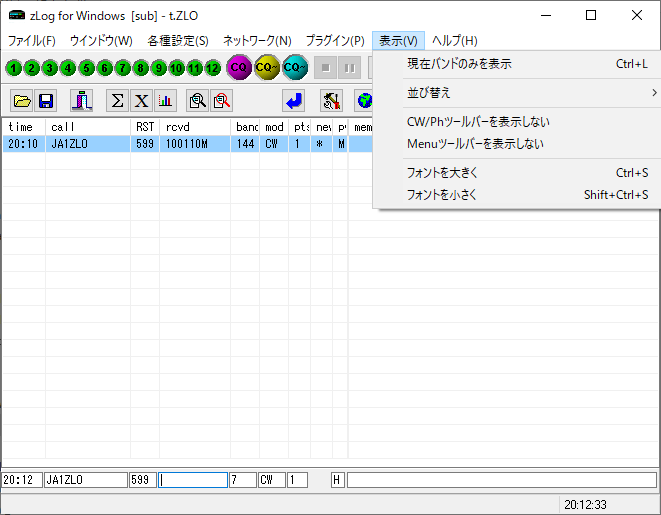Click the empty received-number input field
661x515 pixels.
[x=193, y=480]
